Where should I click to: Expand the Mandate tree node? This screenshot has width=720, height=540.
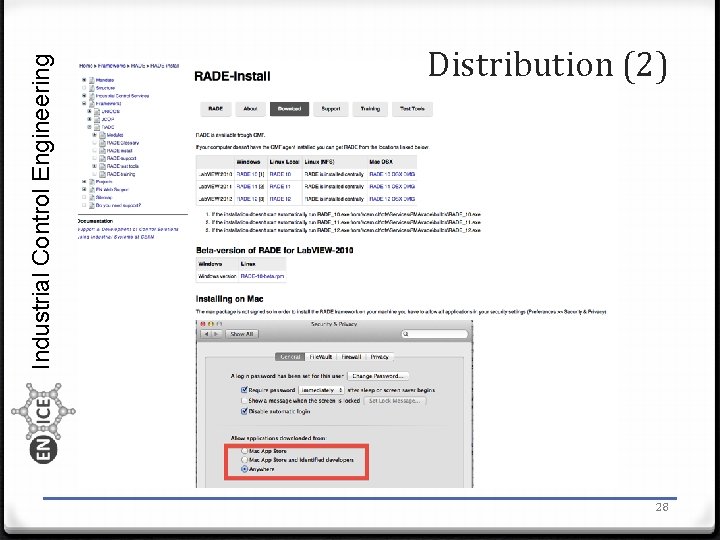tap(84, 80)
